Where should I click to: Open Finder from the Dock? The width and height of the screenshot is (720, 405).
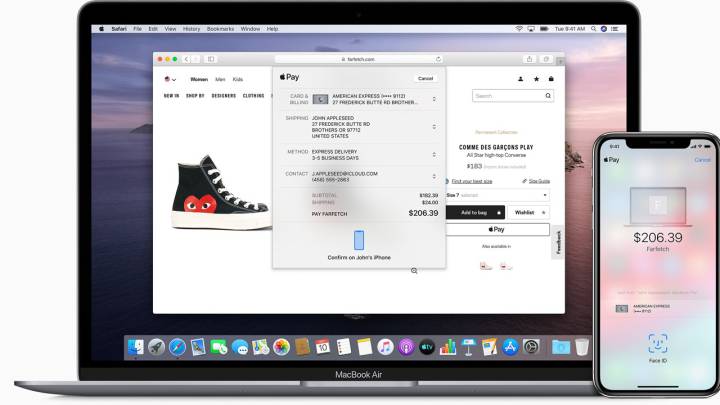pos(135,348)
